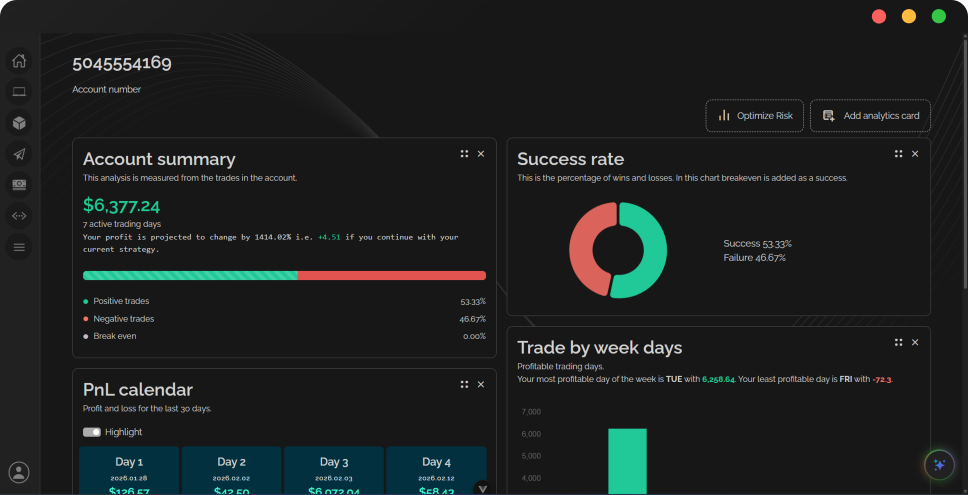Image resolution: width=968 pixels, height=495 pixels.
Task: Expand the PnL calendar down arrow
Action: pos(482,489)
